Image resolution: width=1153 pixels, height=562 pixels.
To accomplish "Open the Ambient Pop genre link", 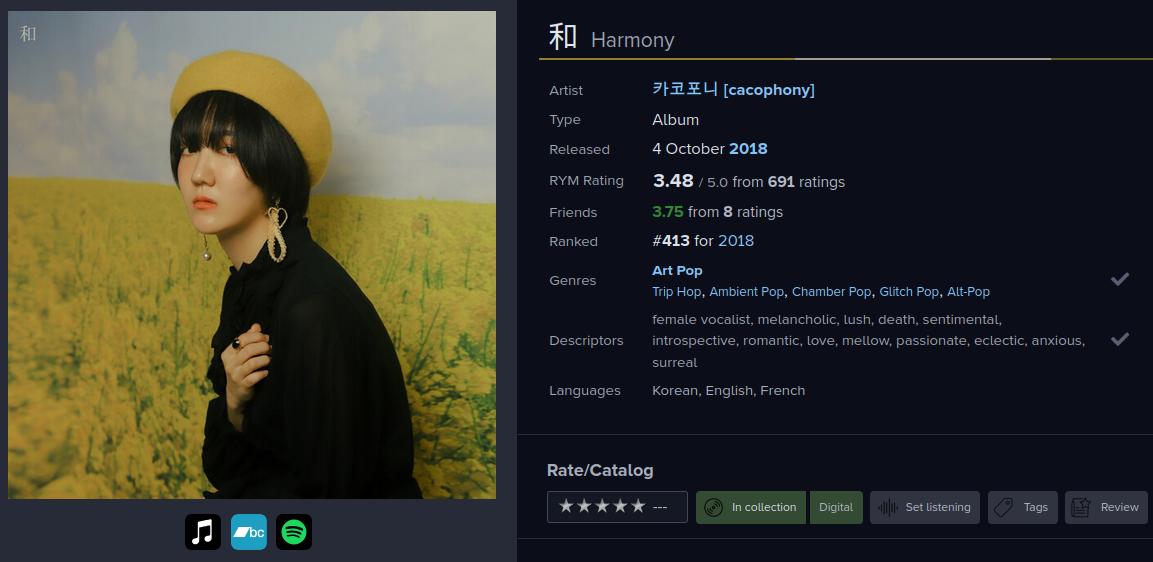I will tap(746, 292).
